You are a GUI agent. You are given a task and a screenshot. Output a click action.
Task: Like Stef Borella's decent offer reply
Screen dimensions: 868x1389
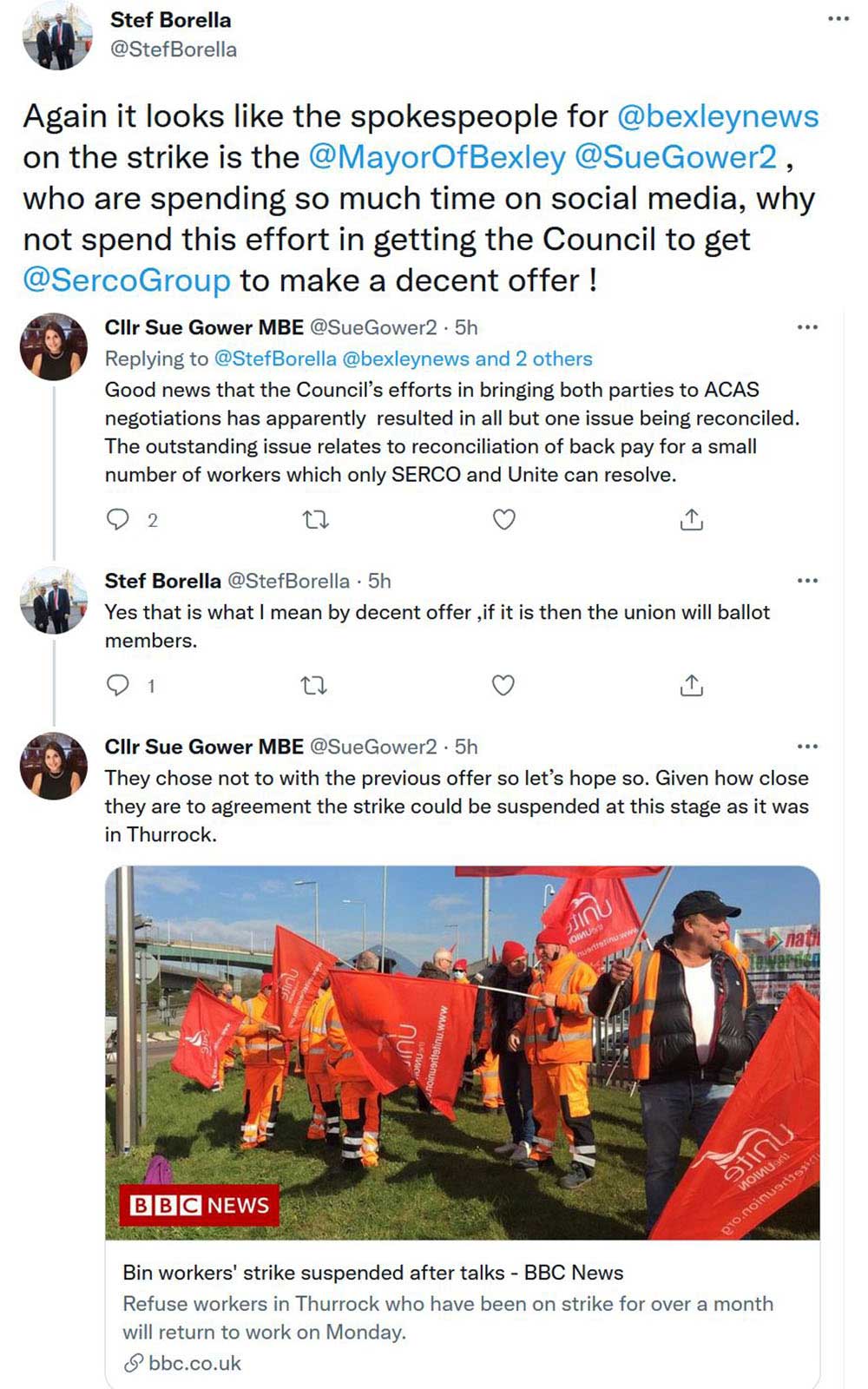click(x=503, y=686)
